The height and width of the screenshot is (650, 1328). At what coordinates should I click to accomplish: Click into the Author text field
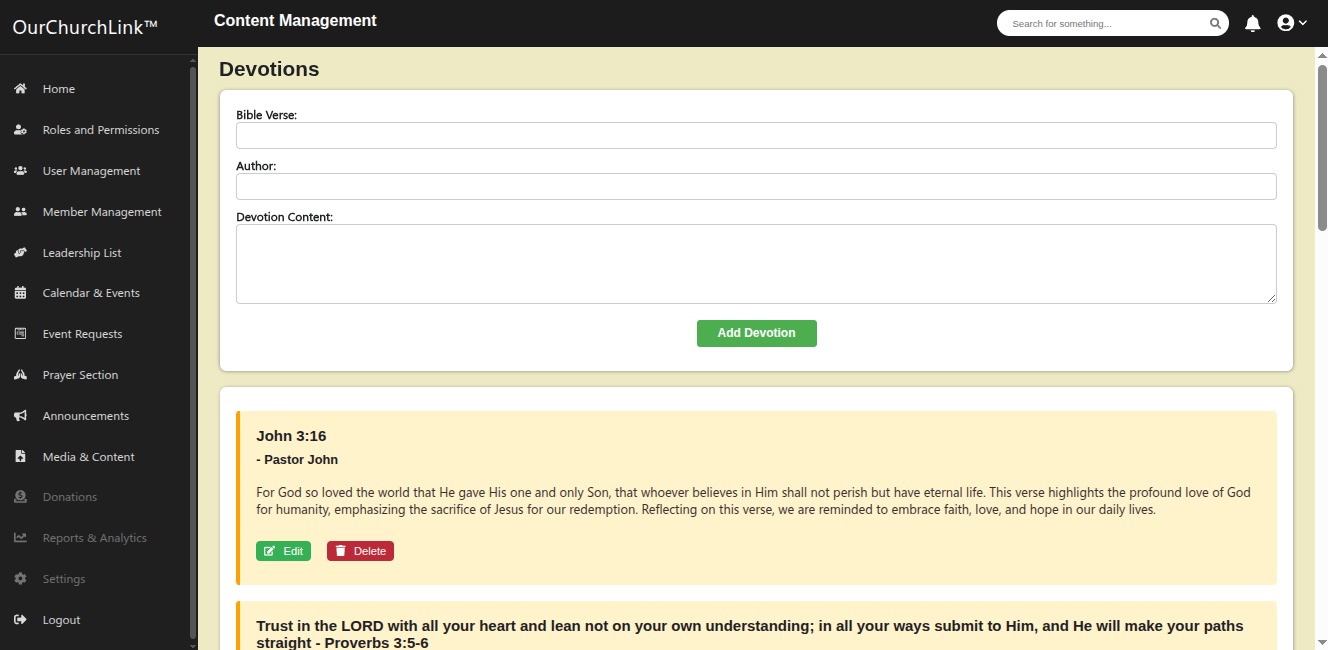coord(756,186)
